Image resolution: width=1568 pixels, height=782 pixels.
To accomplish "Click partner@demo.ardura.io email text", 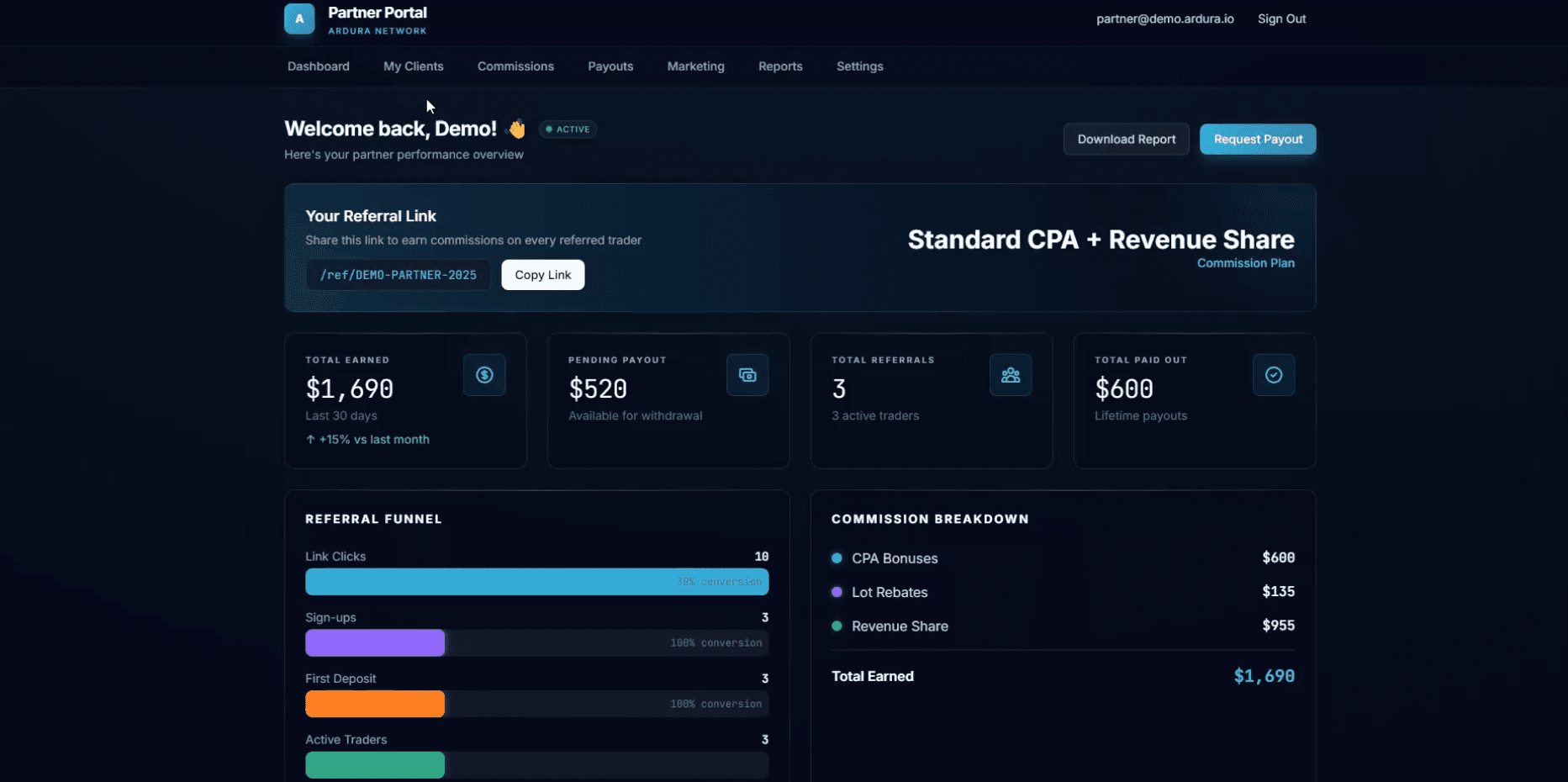I will [x=1165, y=18].
